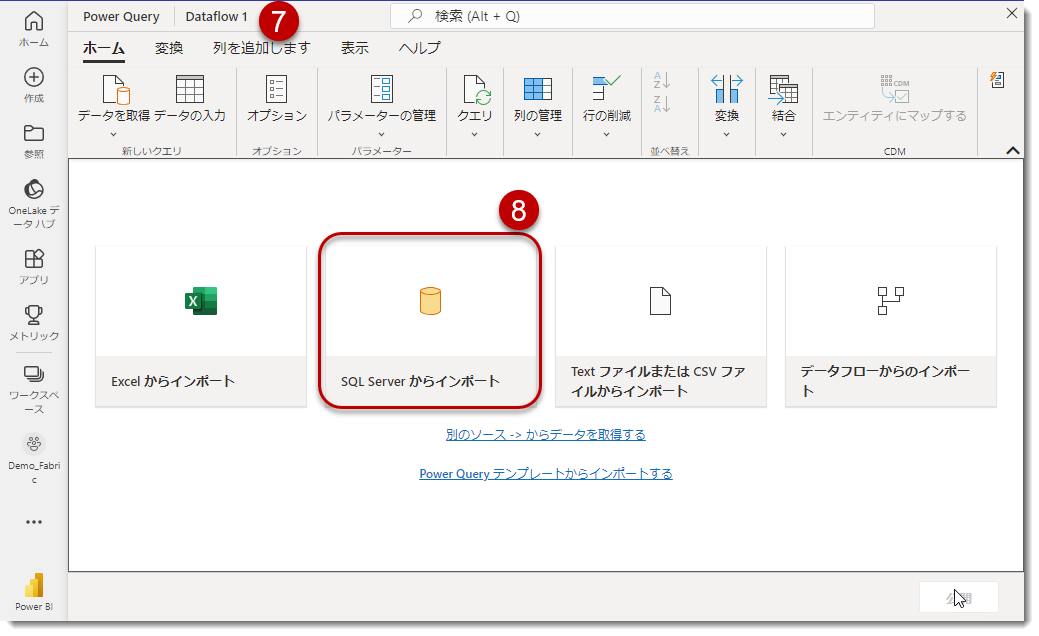Open the ホーム item in the left sidebar

[34, 29]
